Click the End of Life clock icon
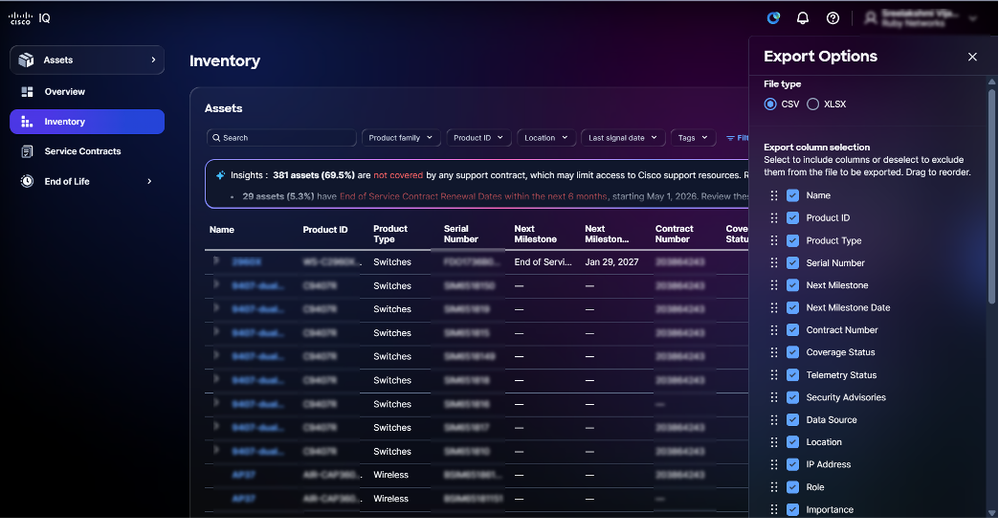 click(x=27, y=181)
